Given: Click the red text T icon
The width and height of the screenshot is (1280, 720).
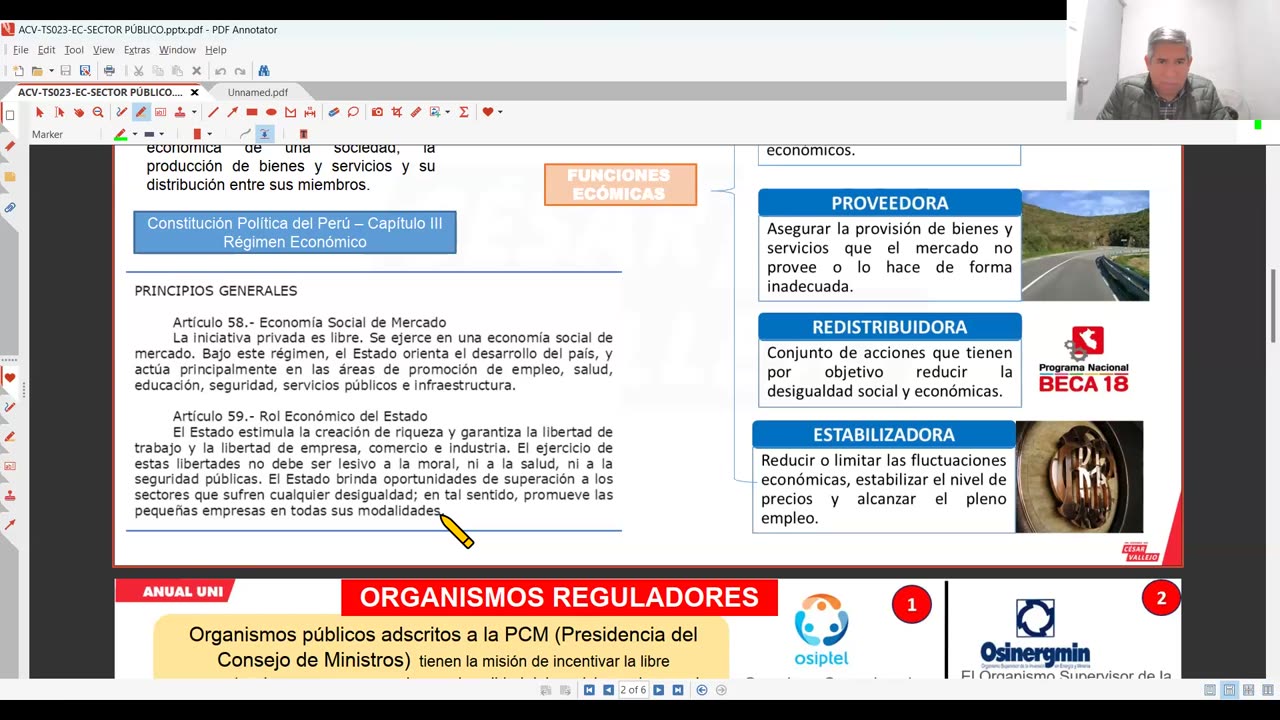Looking at the screenshot, I should click(x=303, y=134).
